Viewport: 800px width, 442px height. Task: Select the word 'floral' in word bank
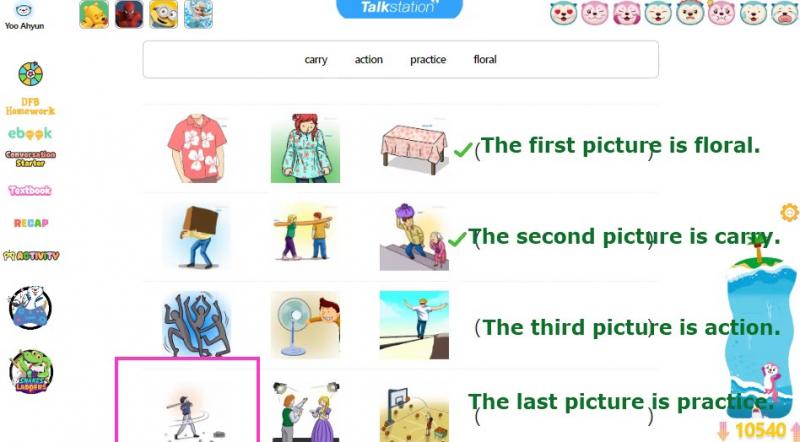pos(485,59)
